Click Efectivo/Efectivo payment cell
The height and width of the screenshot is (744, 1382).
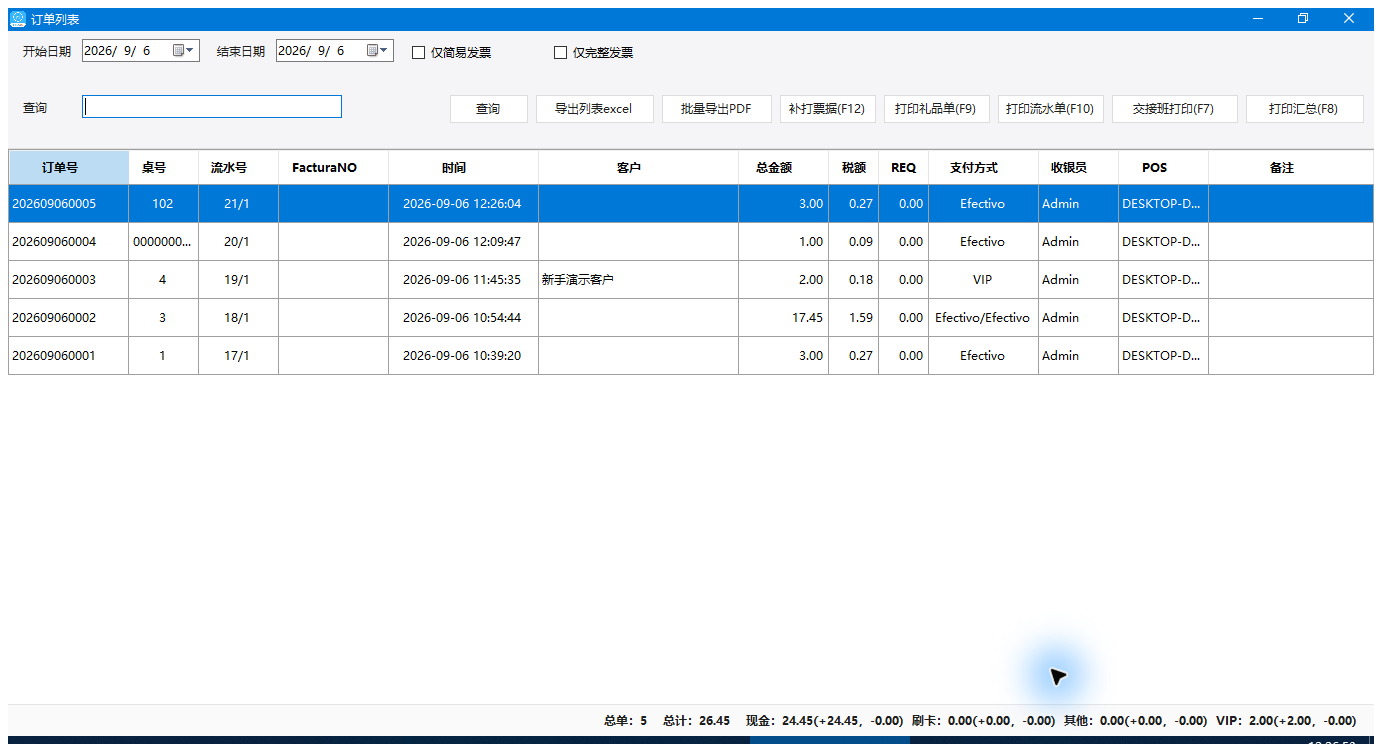(984, 318)
